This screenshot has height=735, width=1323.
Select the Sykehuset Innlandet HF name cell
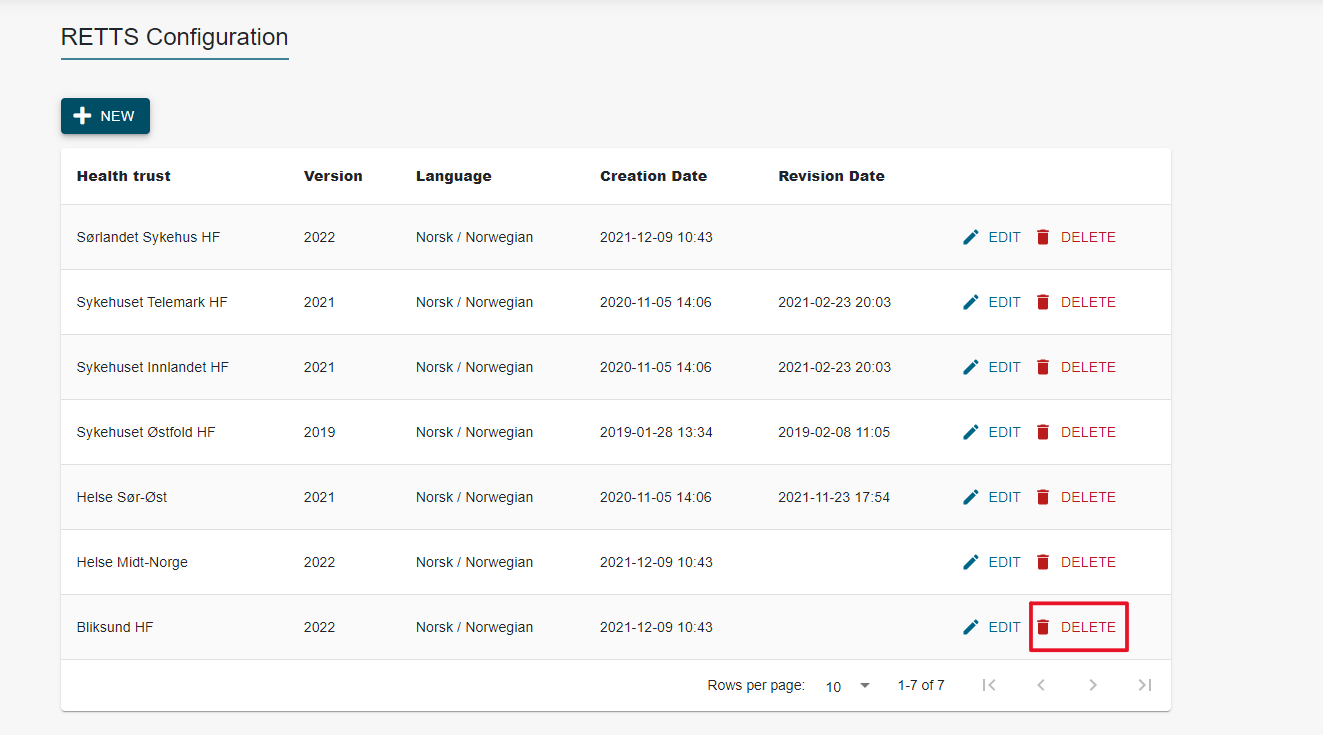point(153,367)
